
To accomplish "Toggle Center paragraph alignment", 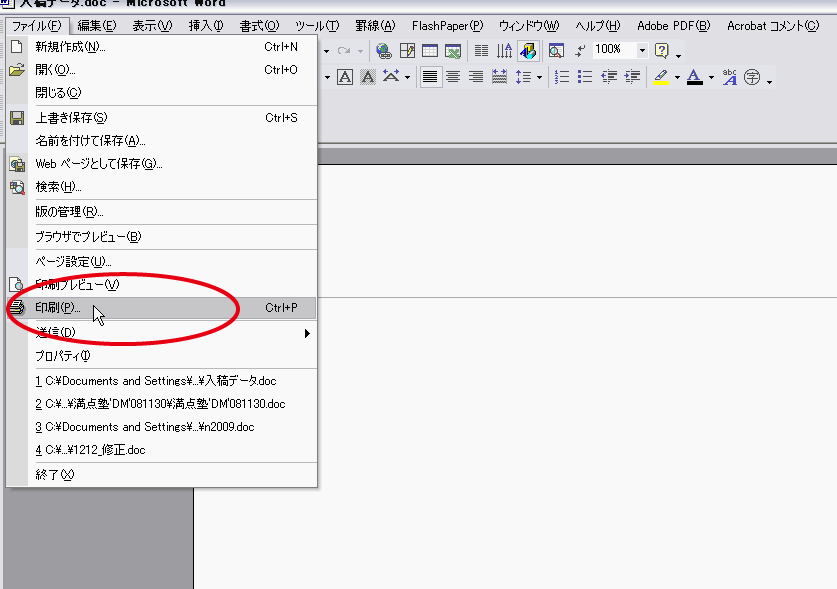I will pyautogui.click(x=453, y=77).
